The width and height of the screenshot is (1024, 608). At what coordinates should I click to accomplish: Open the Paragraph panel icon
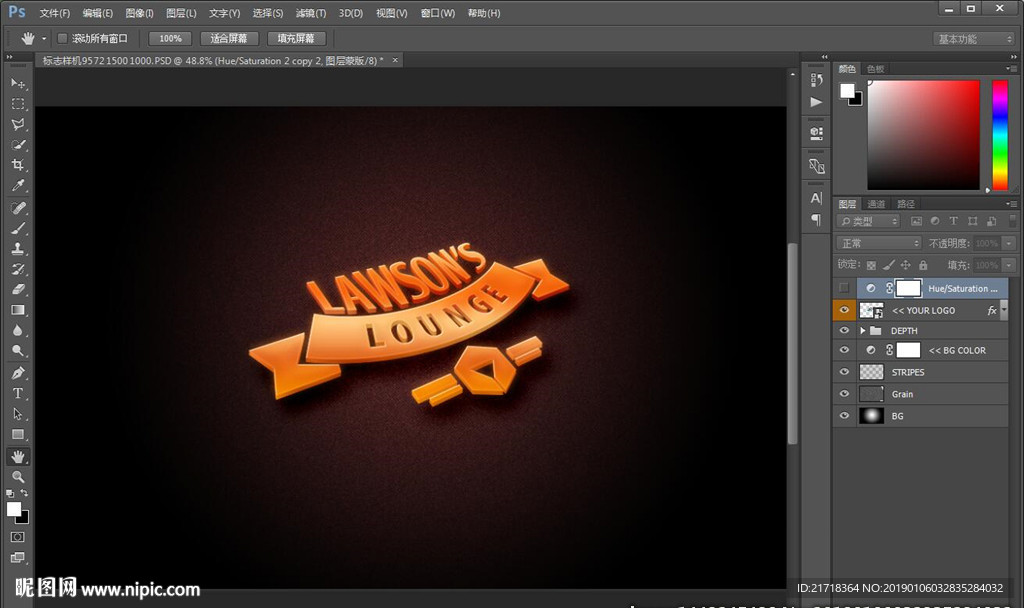pyautogui.click(x=816, y=219)
